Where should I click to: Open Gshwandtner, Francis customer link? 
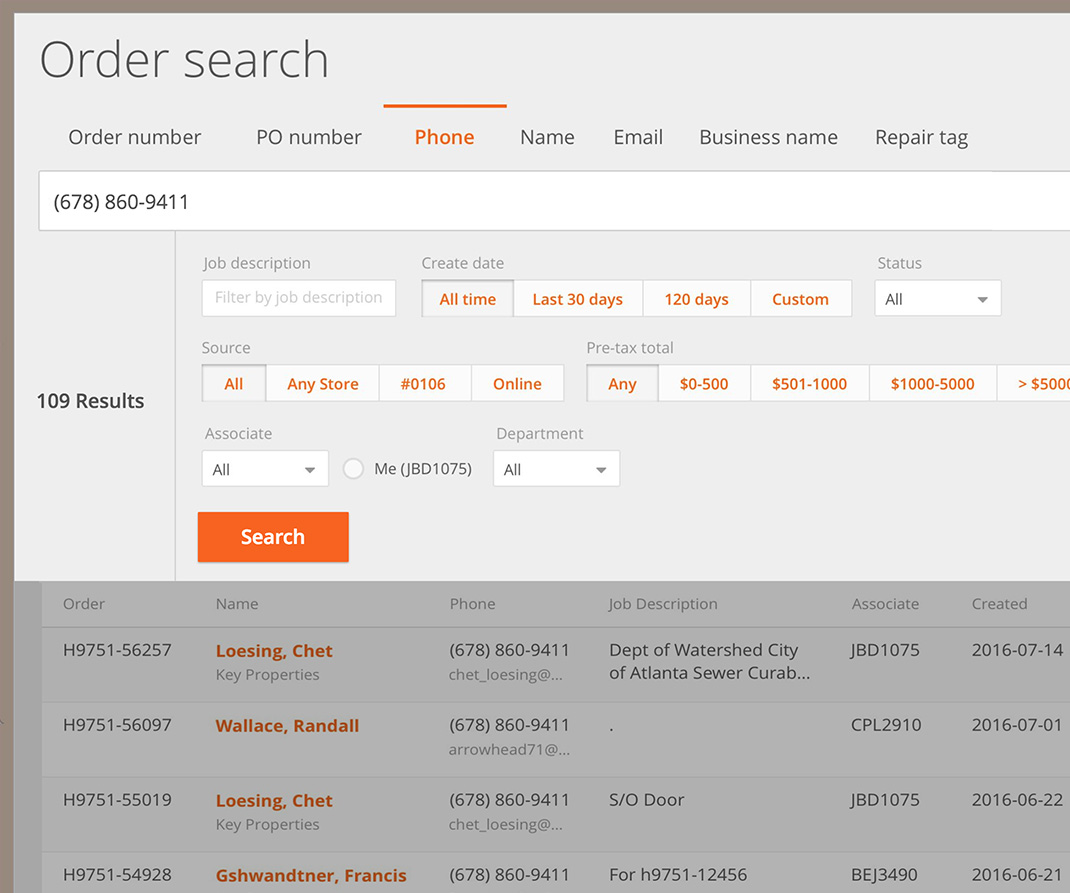(311, 876)
